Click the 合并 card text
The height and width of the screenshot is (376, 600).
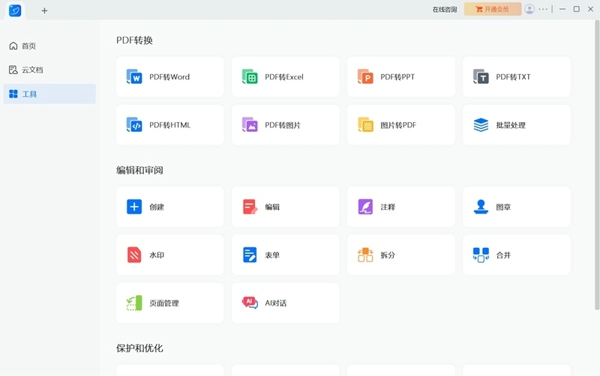pyautogui.click(x=503, y=255)
